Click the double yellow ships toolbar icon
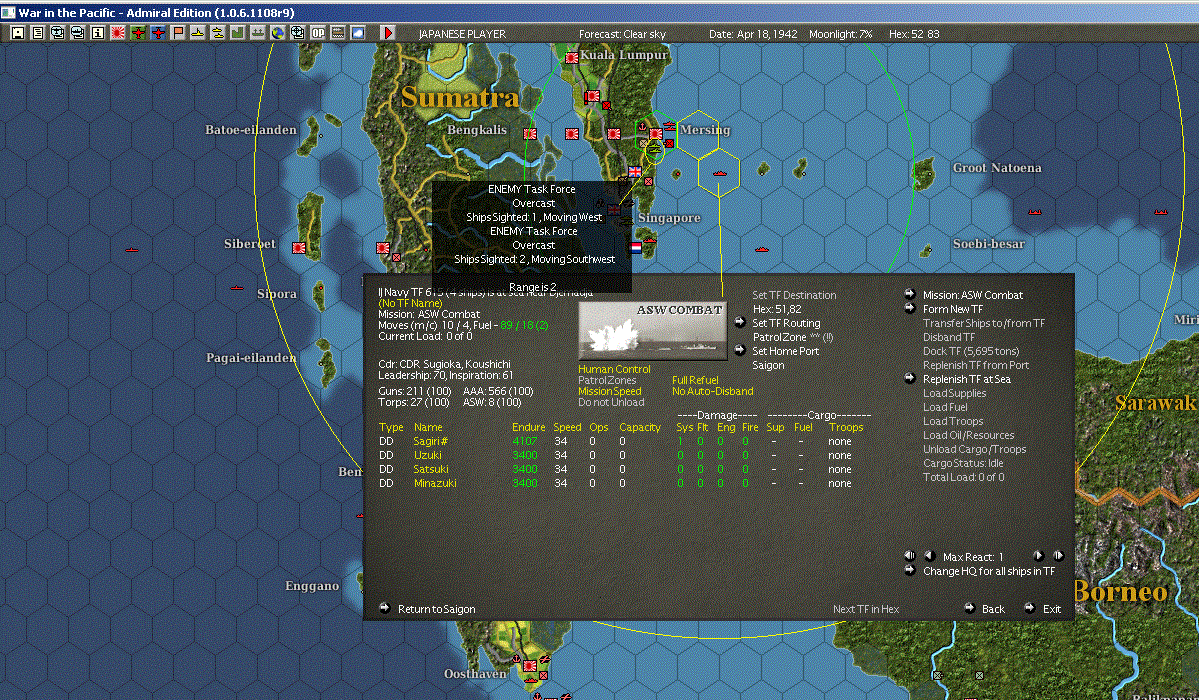Viewport: 1199px width, 700px height. 217,33
